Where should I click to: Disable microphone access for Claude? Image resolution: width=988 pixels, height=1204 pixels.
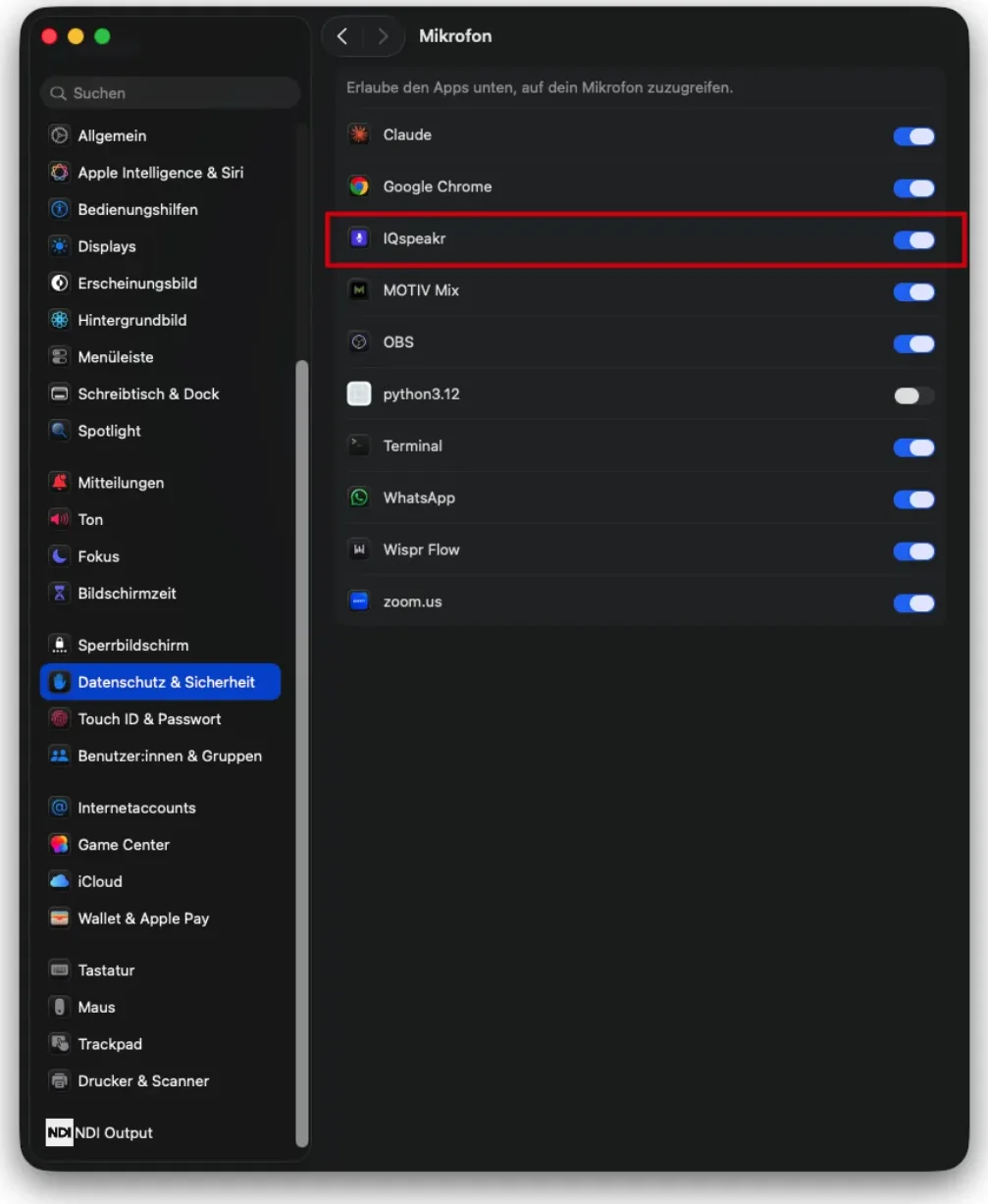(x=913, y=136)
